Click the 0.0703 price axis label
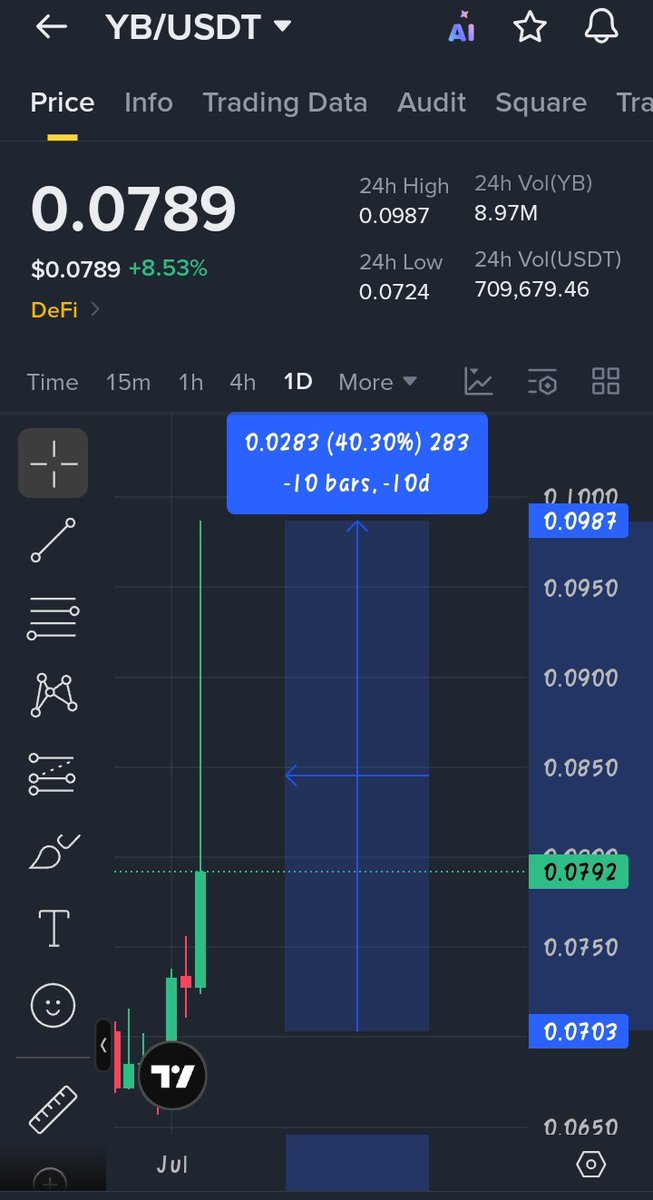The width and height of the screenshot is (653, 1200). coord(579,1031)
